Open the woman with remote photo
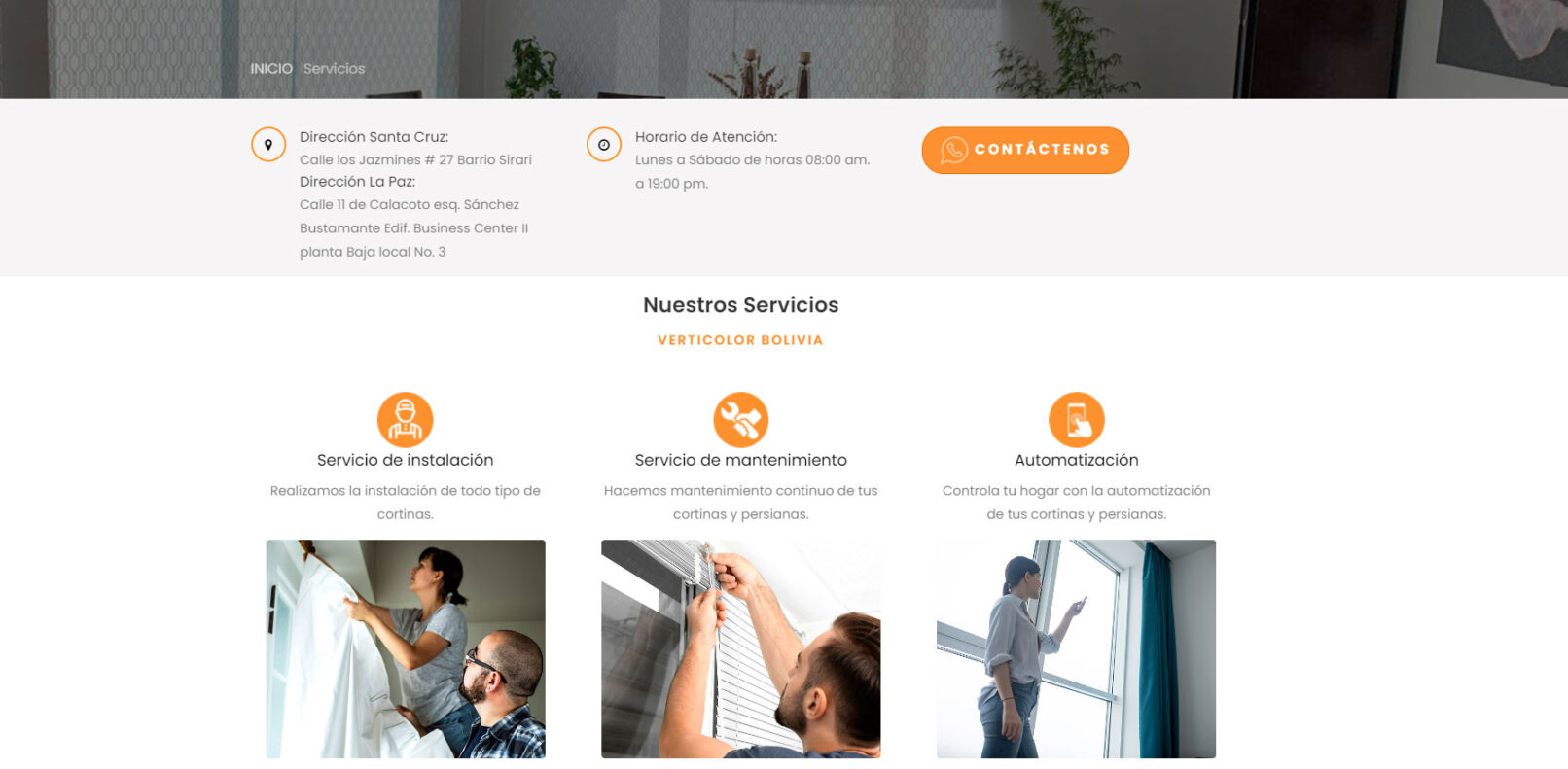Screen dimensions: 1568x769 pyautogui.click(x=1077, y=648)
